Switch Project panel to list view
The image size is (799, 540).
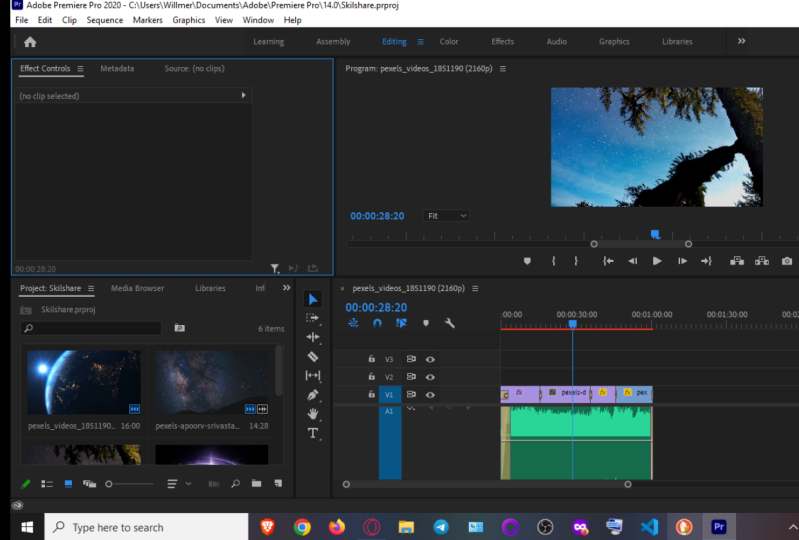(47, 484)
